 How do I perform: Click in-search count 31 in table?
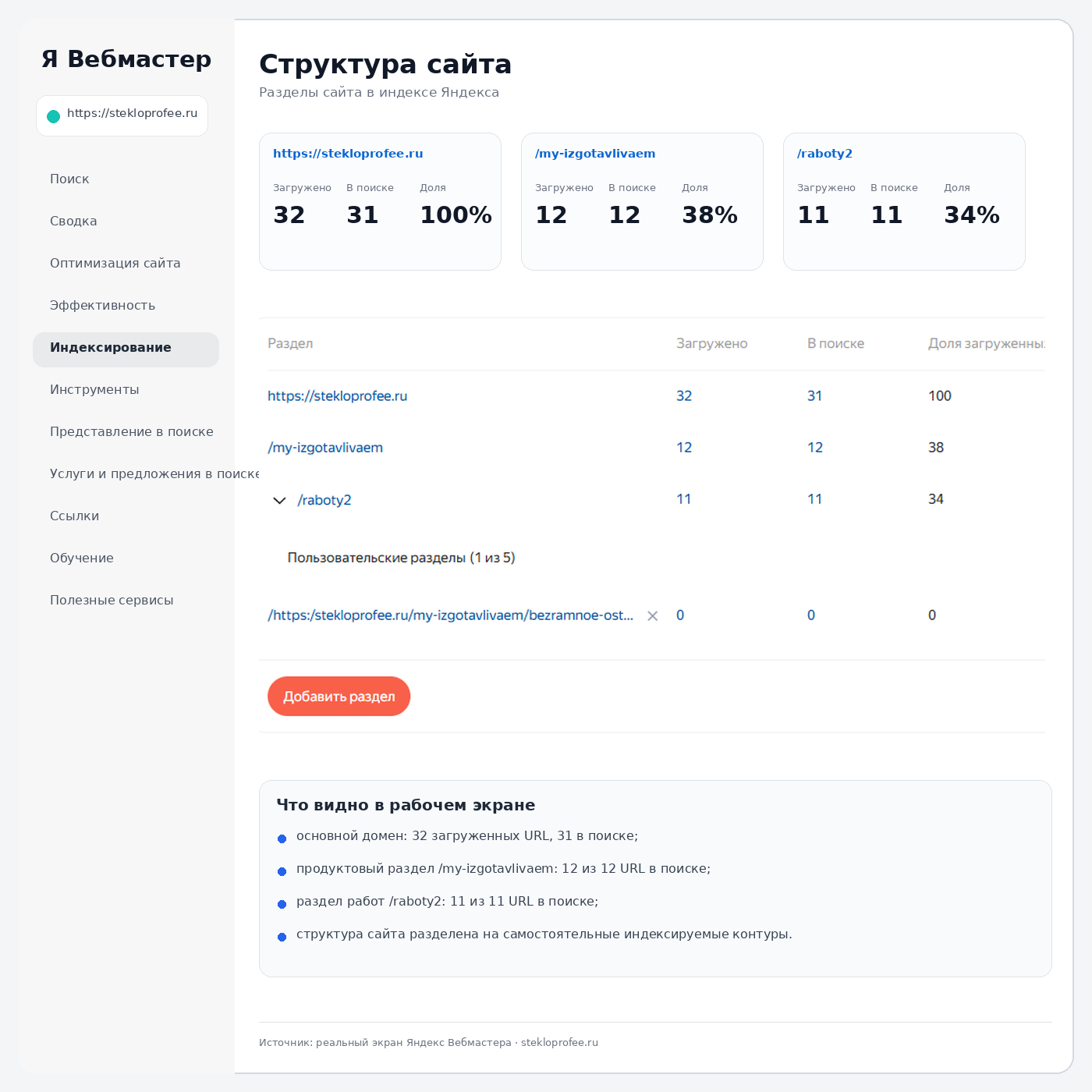click(814, 396)
